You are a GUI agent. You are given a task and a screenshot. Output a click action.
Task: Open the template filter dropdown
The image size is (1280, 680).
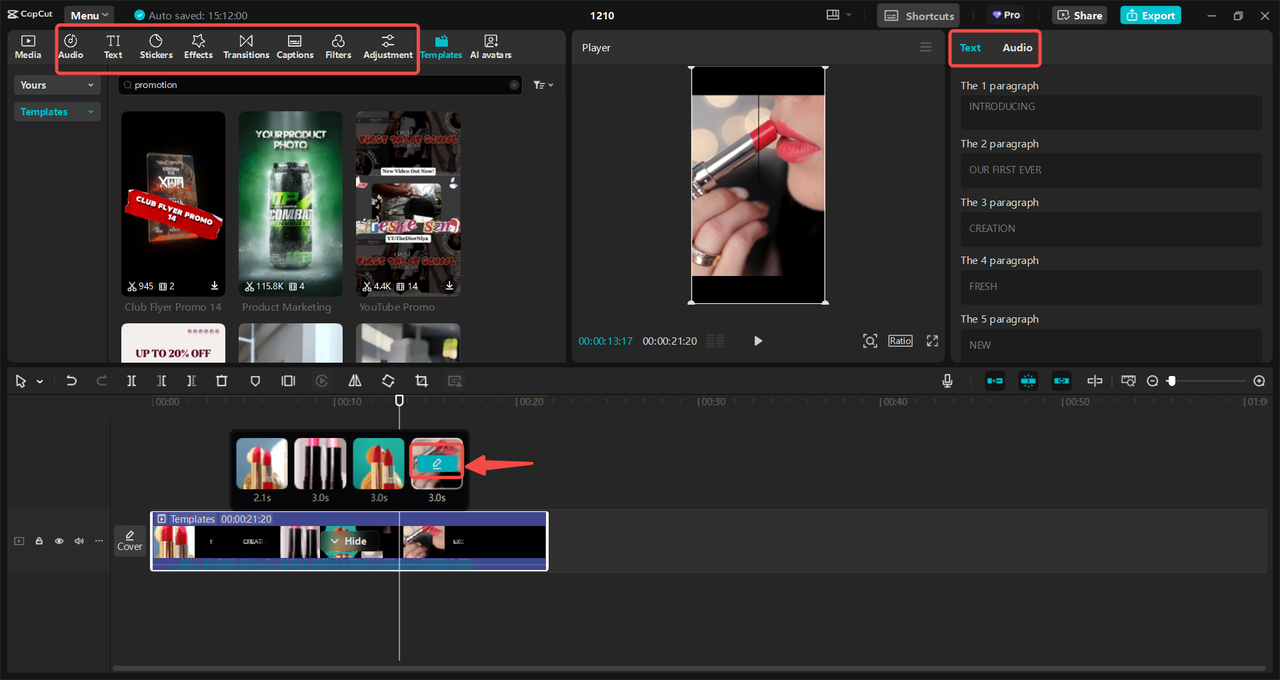[543, 85]
